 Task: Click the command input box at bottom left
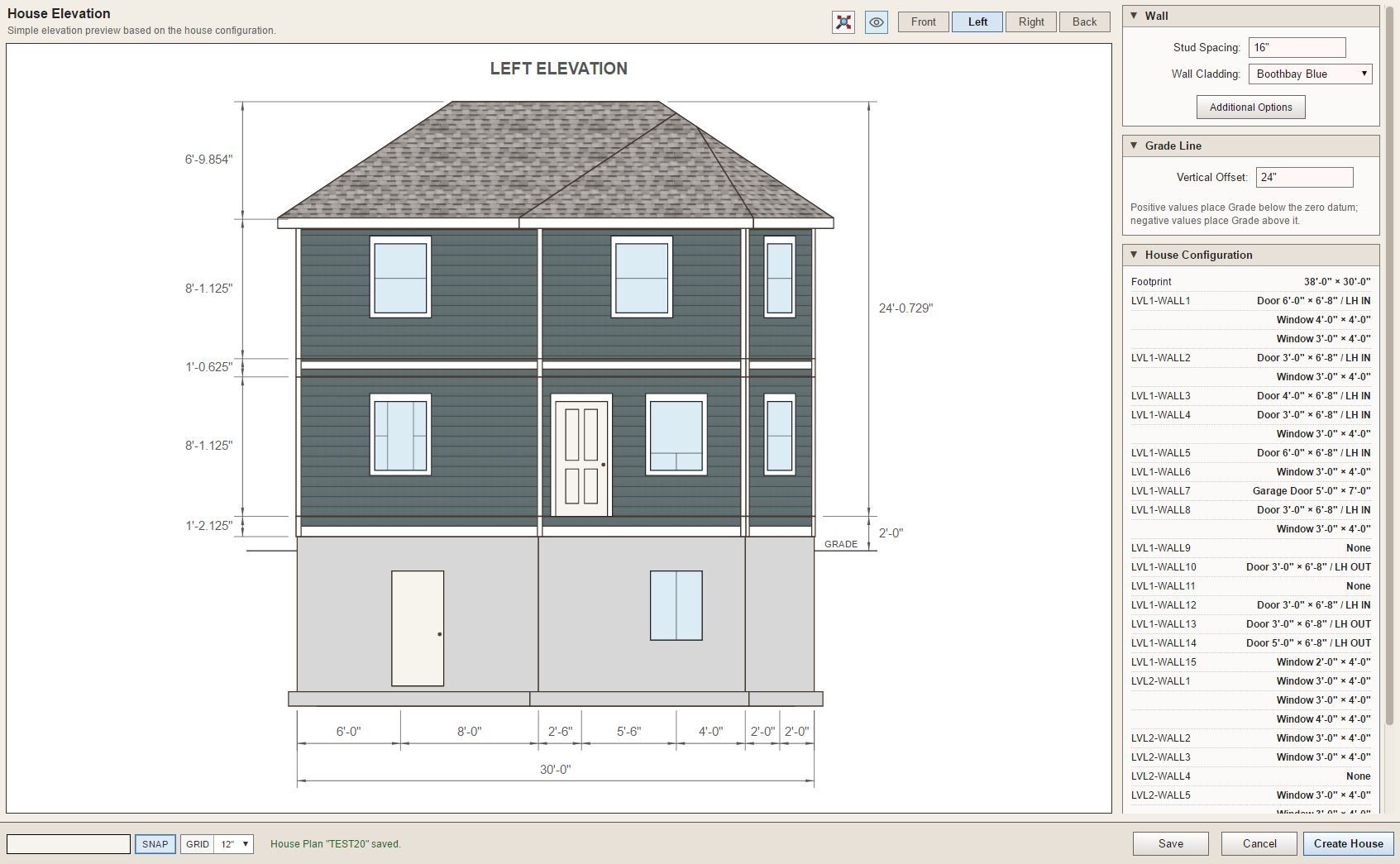pyautogui.click(x=69, y=844)
